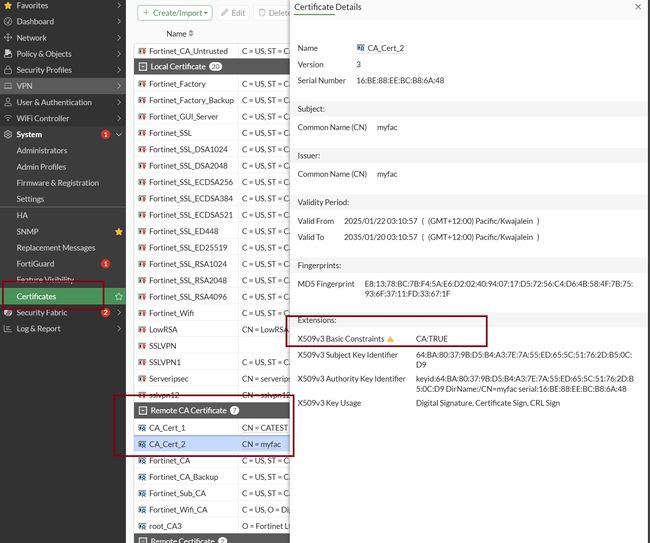Click the Delete button
This screenshot has height=543, width=650.
pos(272,13)
